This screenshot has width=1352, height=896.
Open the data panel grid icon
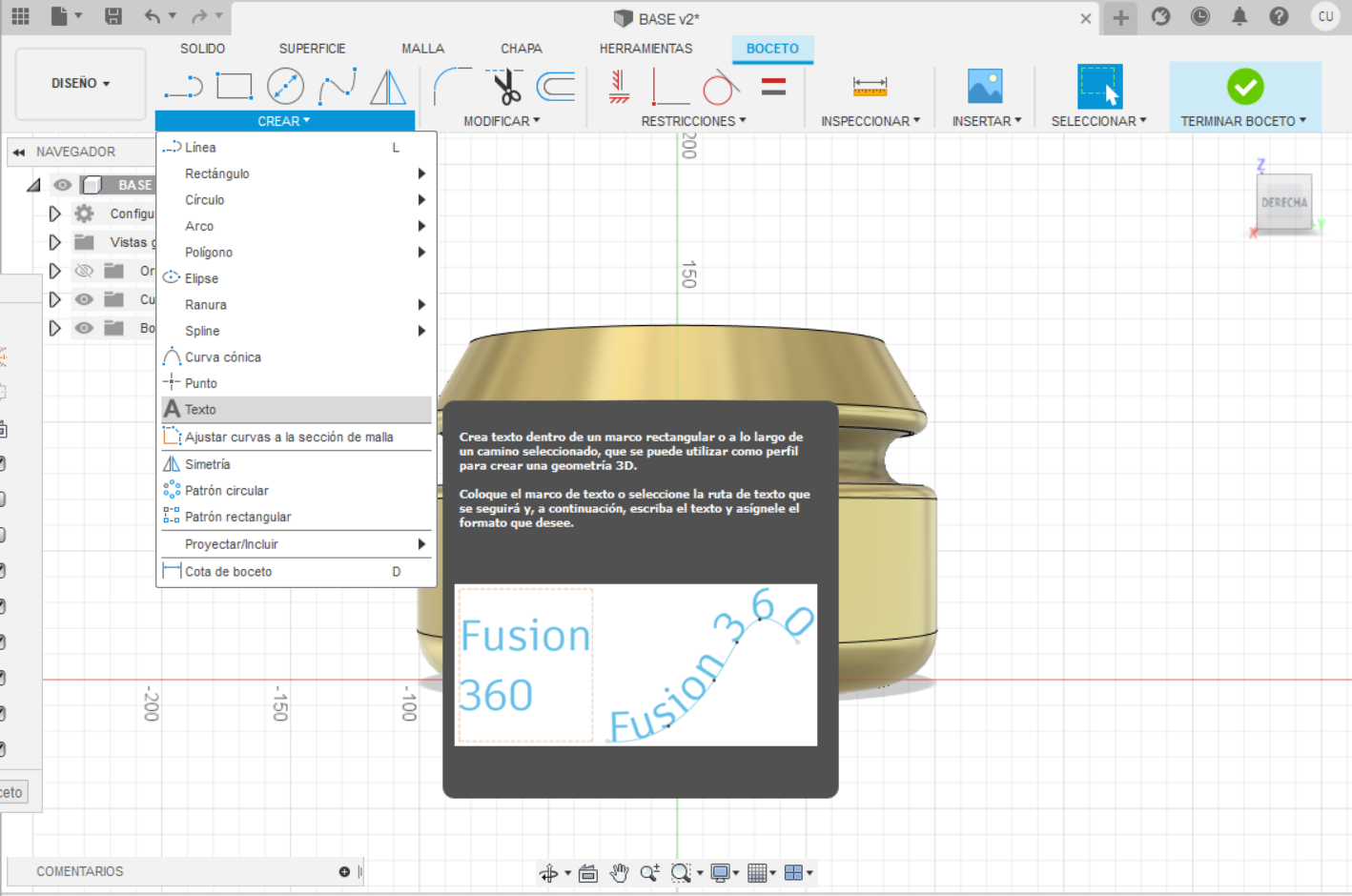pos(20,16)
